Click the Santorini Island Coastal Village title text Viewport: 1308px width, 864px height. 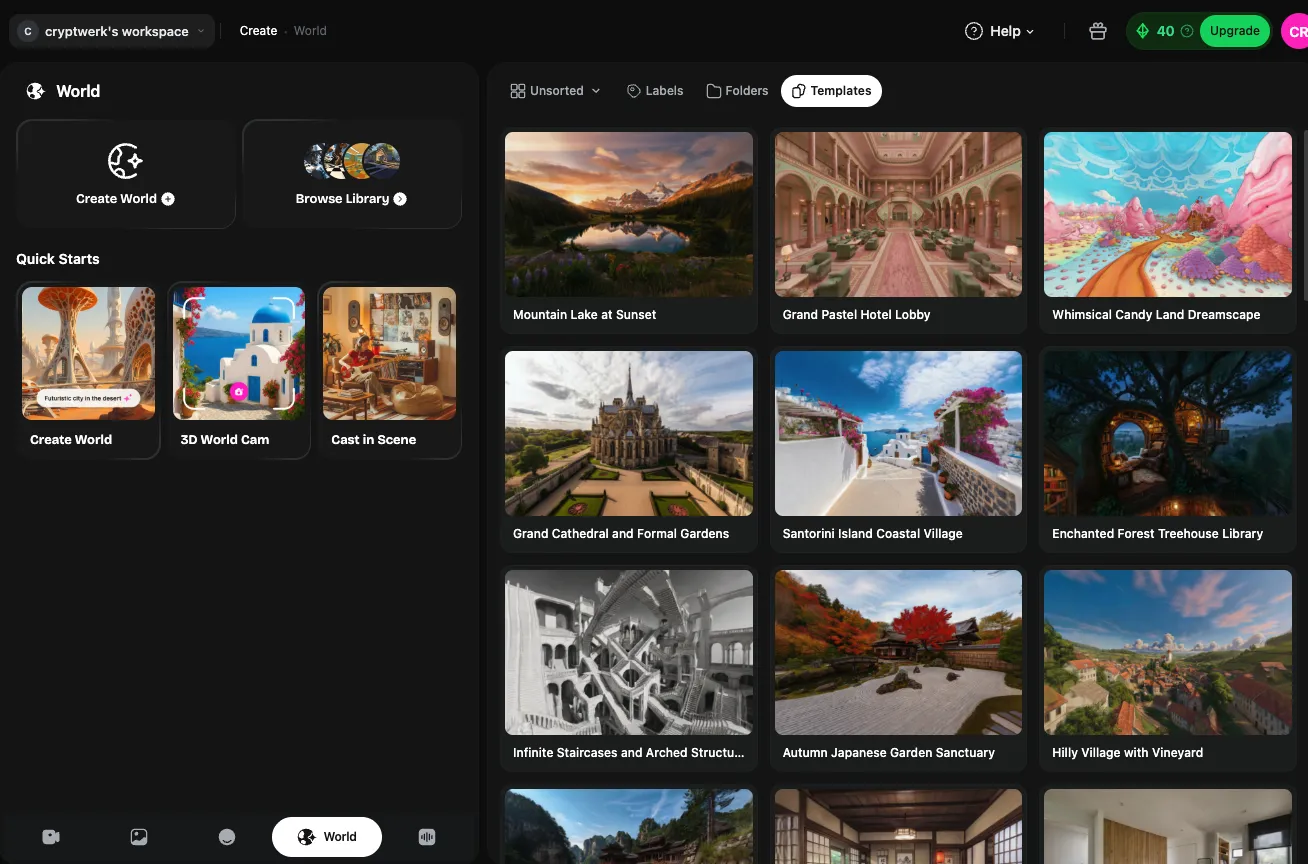click(x=873, y=533)
